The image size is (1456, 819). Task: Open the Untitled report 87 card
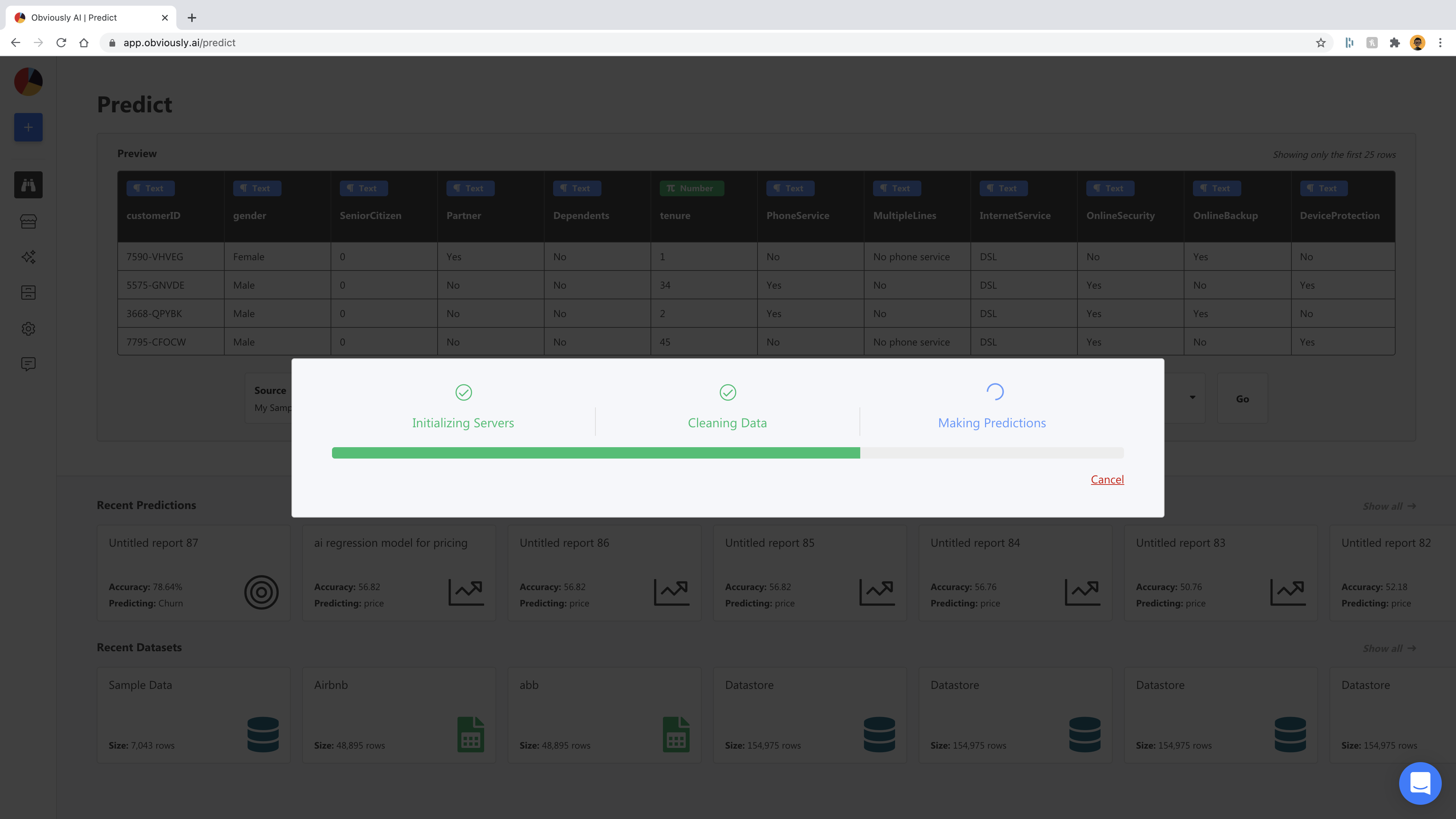pos(193,573)
